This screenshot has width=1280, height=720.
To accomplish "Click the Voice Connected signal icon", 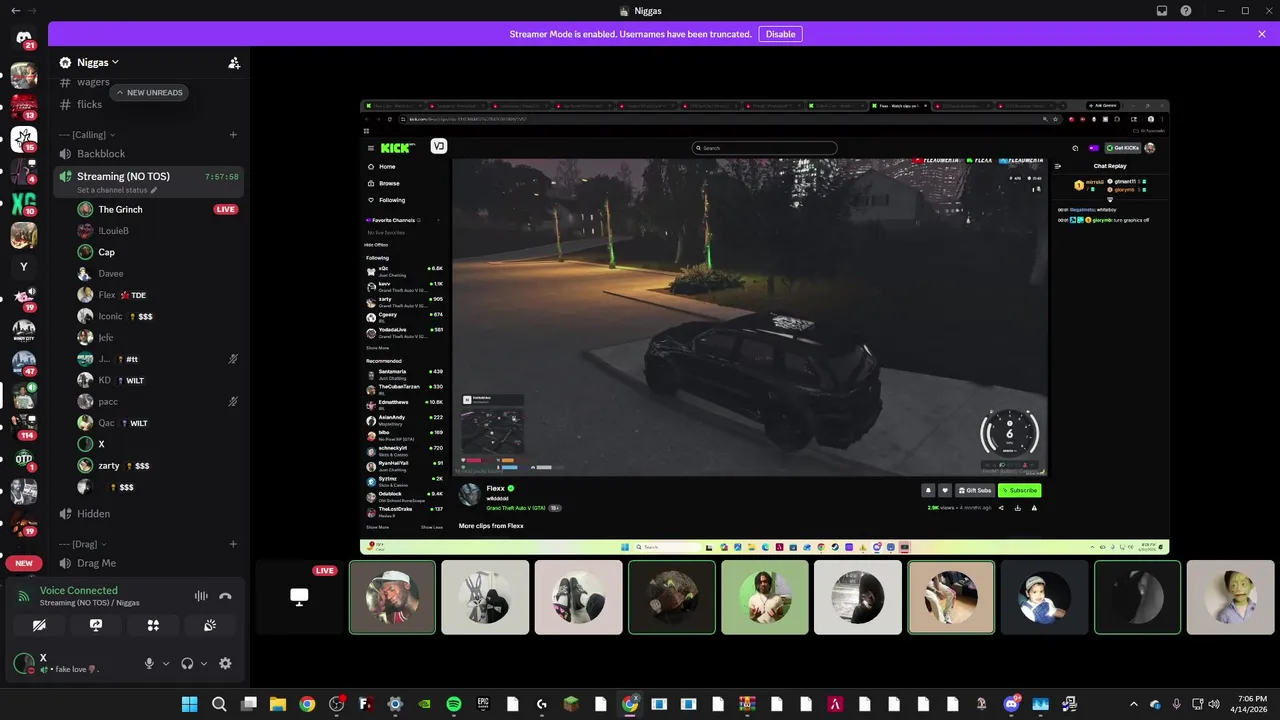I will [x=24, y=596].
